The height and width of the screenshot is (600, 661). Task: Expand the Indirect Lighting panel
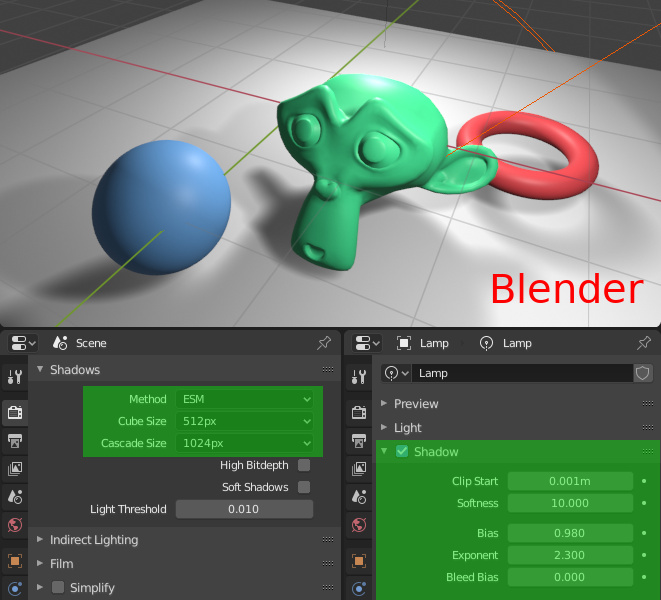point(40,539)
